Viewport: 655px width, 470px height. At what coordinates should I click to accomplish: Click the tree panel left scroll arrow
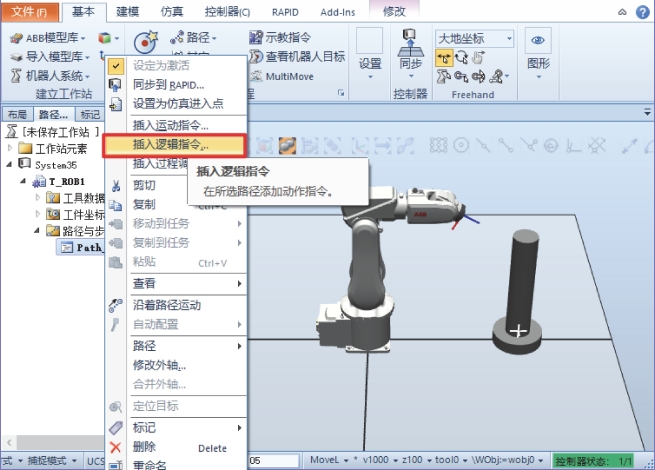coord(9,442)
